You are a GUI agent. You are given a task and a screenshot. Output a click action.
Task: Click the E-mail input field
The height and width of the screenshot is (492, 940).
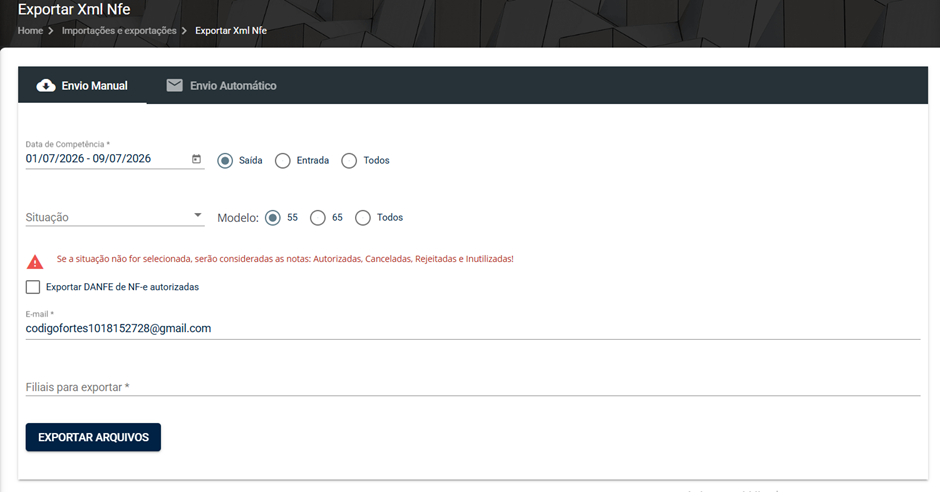472,328
